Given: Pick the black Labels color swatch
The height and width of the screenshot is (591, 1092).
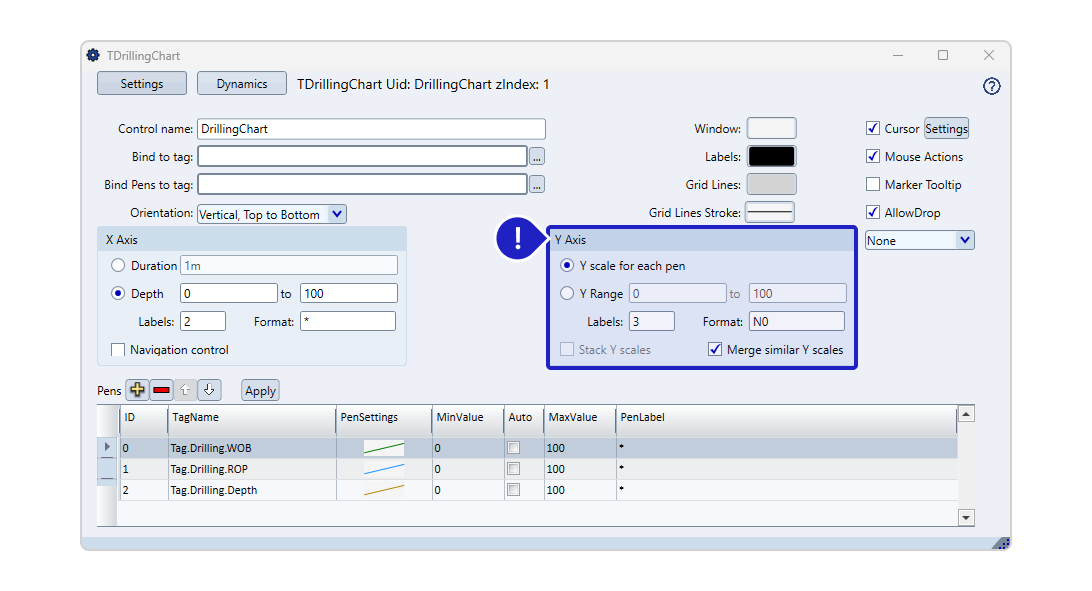Looking at the screenshot, I should (x=772, y=157).
